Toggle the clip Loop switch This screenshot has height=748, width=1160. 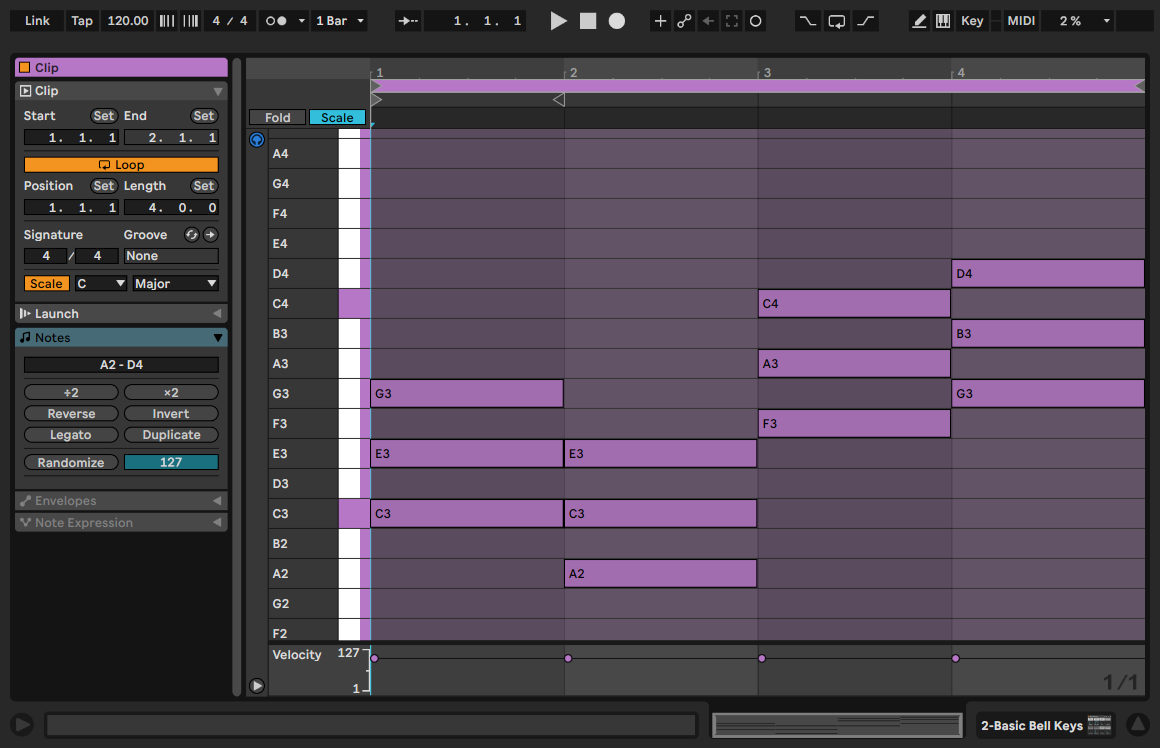121,165
